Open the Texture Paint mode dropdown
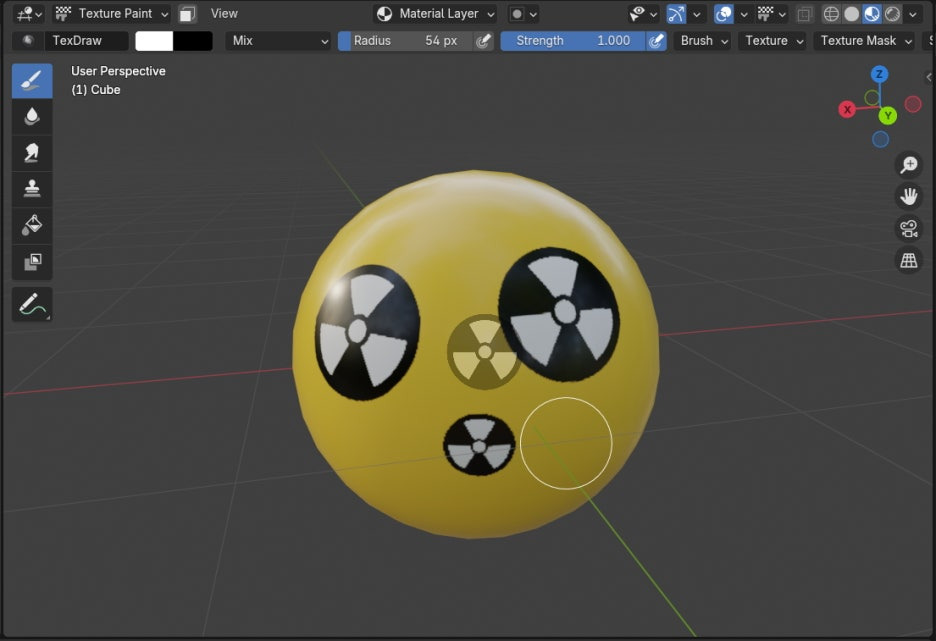Image resolution: width=936 pixels, height=641 pixels. pos(112,14)
